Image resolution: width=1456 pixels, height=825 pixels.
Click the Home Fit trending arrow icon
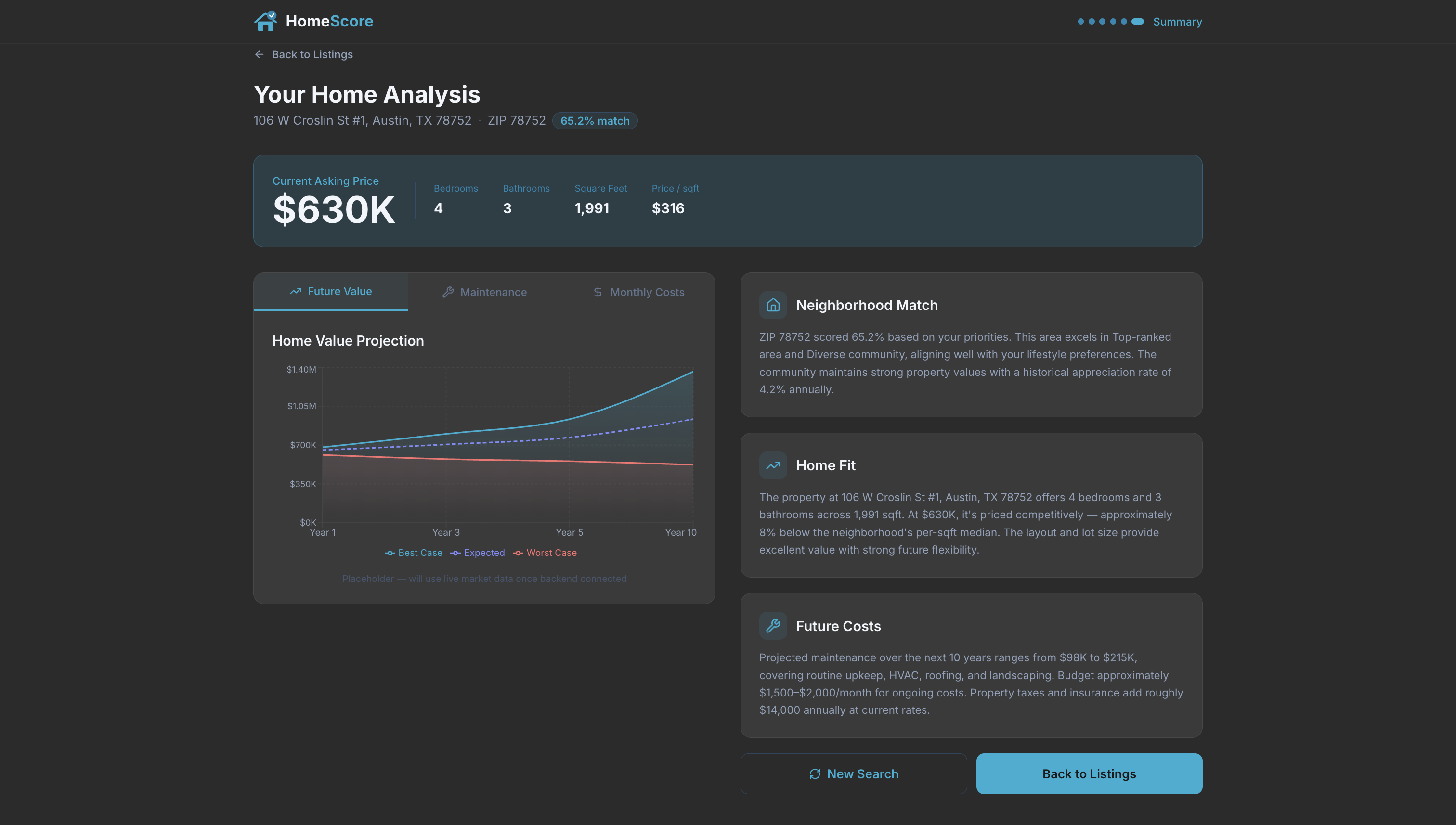(x=772, y=465)
